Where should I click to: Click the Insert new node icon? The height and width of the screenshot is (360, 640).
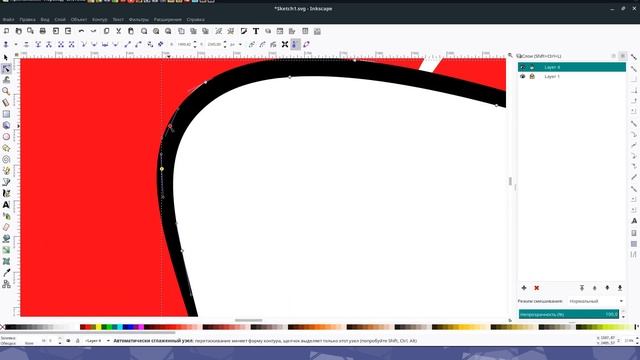click(6, 44)
